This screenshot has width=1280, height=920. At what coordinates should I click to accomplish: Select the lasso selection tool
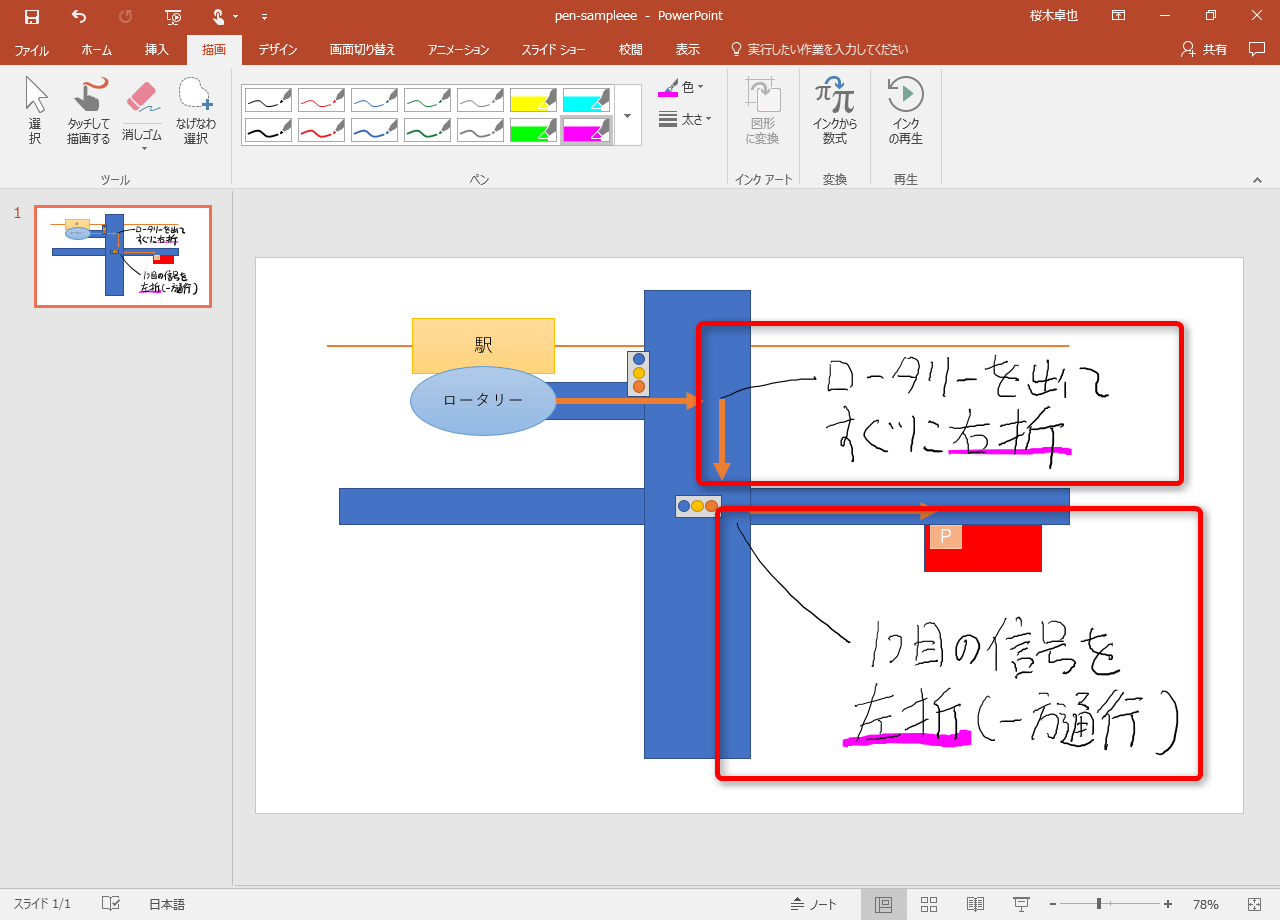195,111
